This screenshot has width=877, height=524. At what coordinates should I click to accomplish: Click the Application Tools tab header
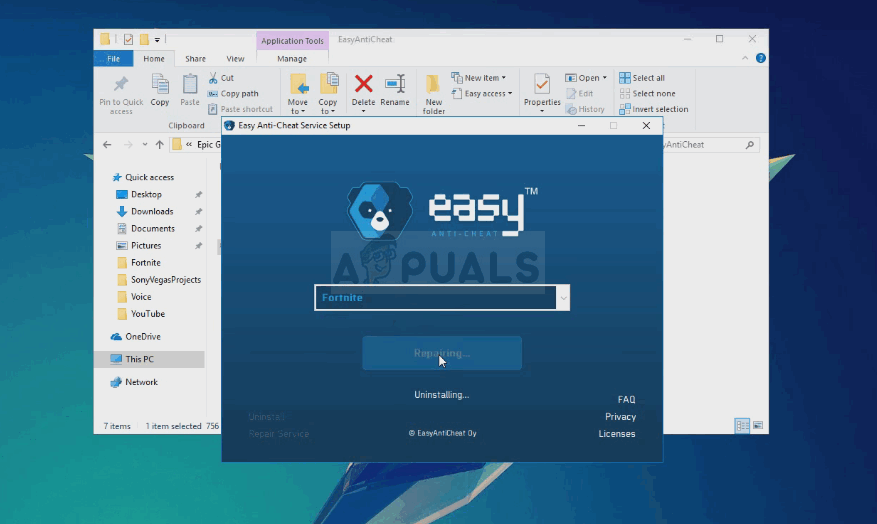point(293,41)
